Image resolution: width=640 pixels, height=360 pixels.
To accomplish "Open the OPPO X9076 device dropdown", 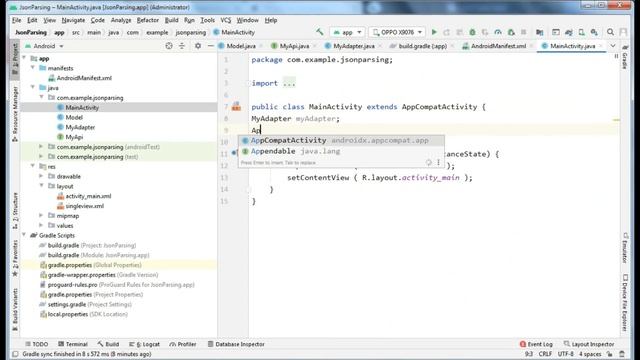I will 397,32.
